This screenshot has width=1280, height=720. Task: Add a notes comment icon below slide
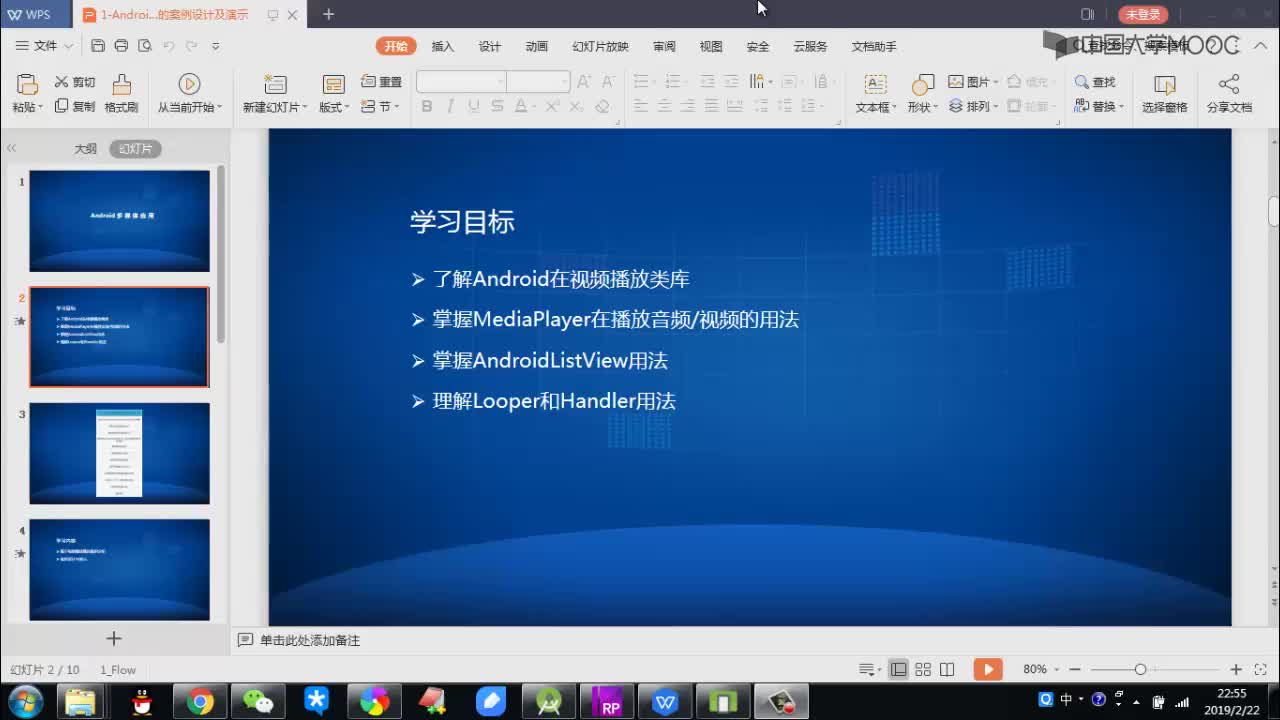click(x=245, y=640)
